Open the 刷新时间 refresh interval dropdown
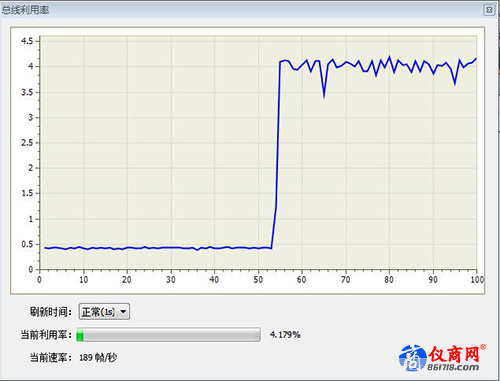Screen dimensions: 500x381 click(104, 312)
